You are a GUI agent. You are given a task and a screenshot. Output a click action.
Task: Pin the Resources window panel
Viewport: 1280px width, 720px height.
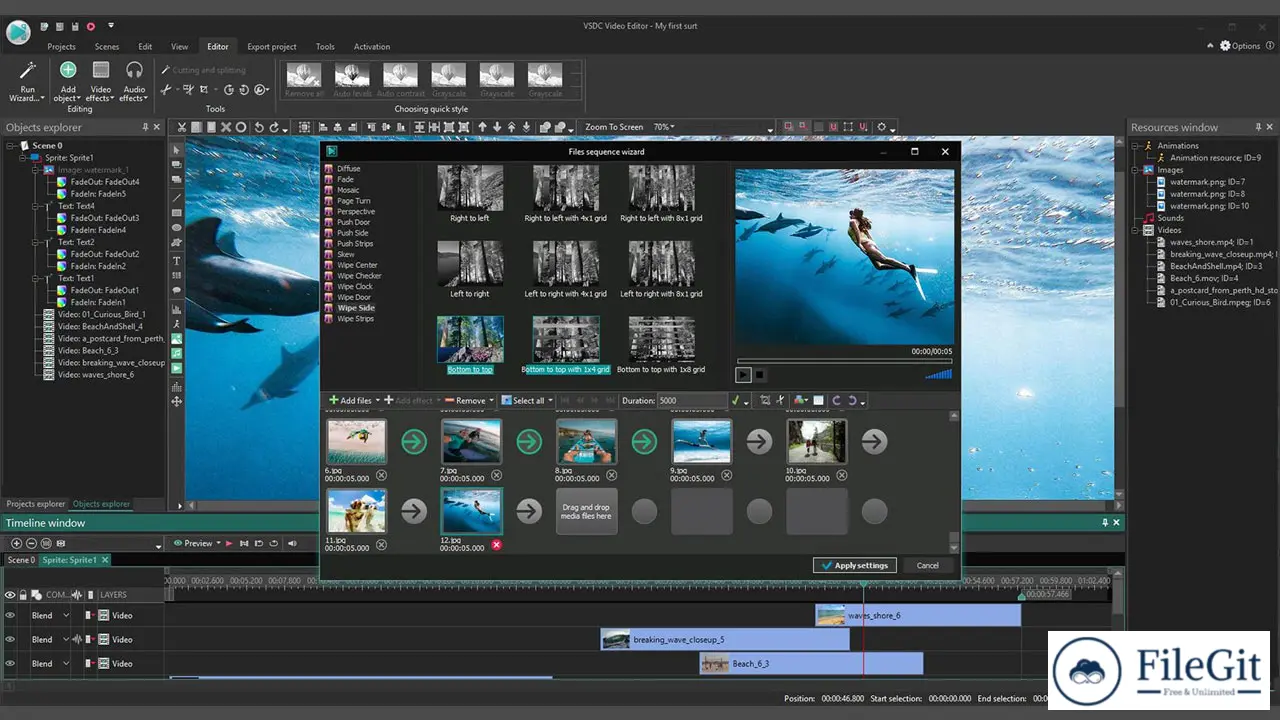(x=1258, y=127)
